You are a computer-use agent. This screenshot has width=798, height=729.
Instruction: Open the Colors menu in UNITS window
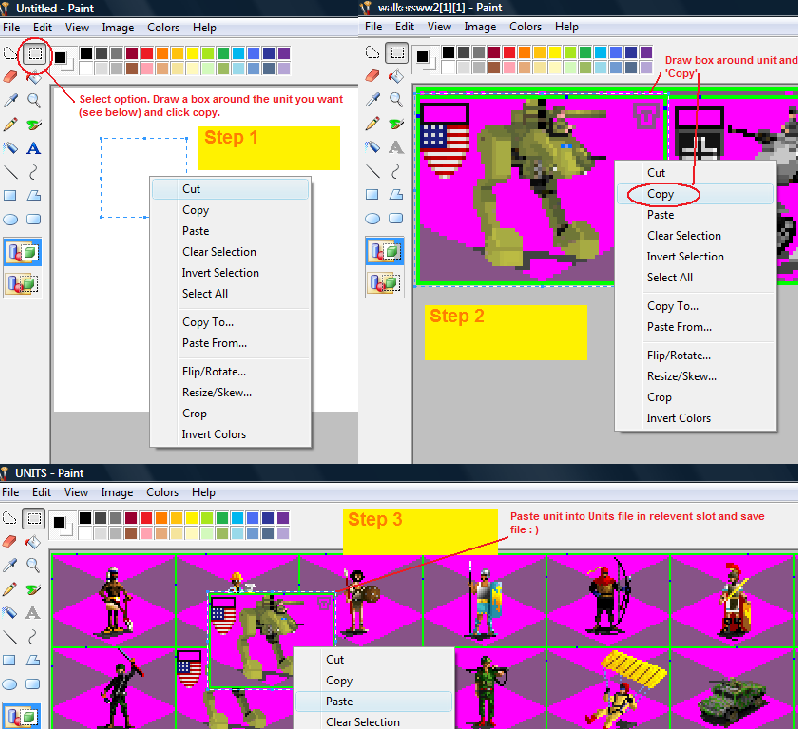pyautogui.click(x=162, y=492)
